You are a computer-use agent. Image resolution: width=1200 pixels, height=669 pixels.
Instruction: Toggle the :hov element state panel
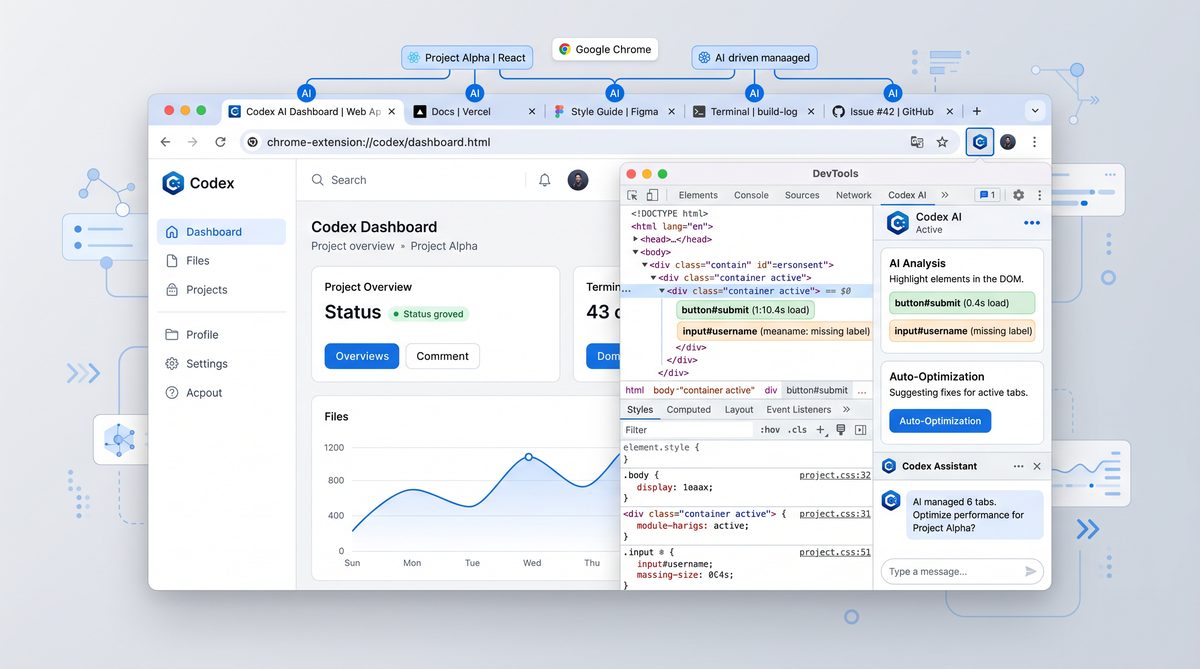pyautogui.click(x=770, y=430)
